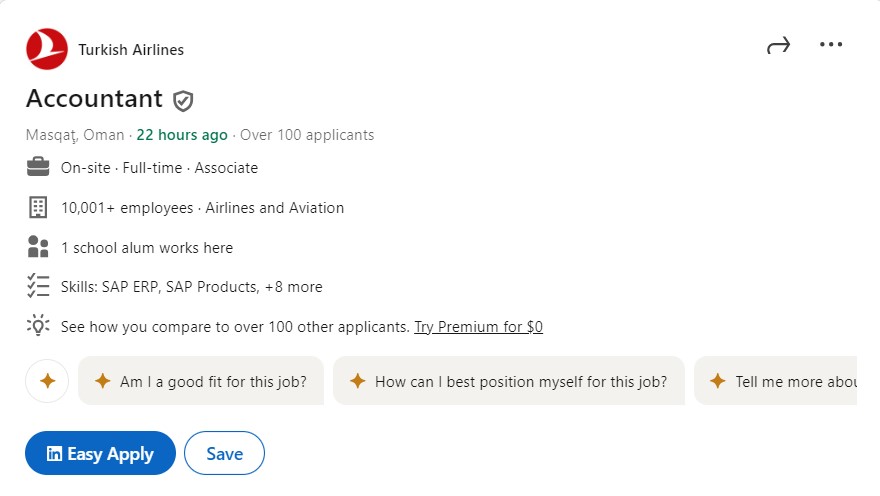The image size is (880, 496).
Task: Click the Turkish Airlines logo
Action: click(x=47, y=49)
